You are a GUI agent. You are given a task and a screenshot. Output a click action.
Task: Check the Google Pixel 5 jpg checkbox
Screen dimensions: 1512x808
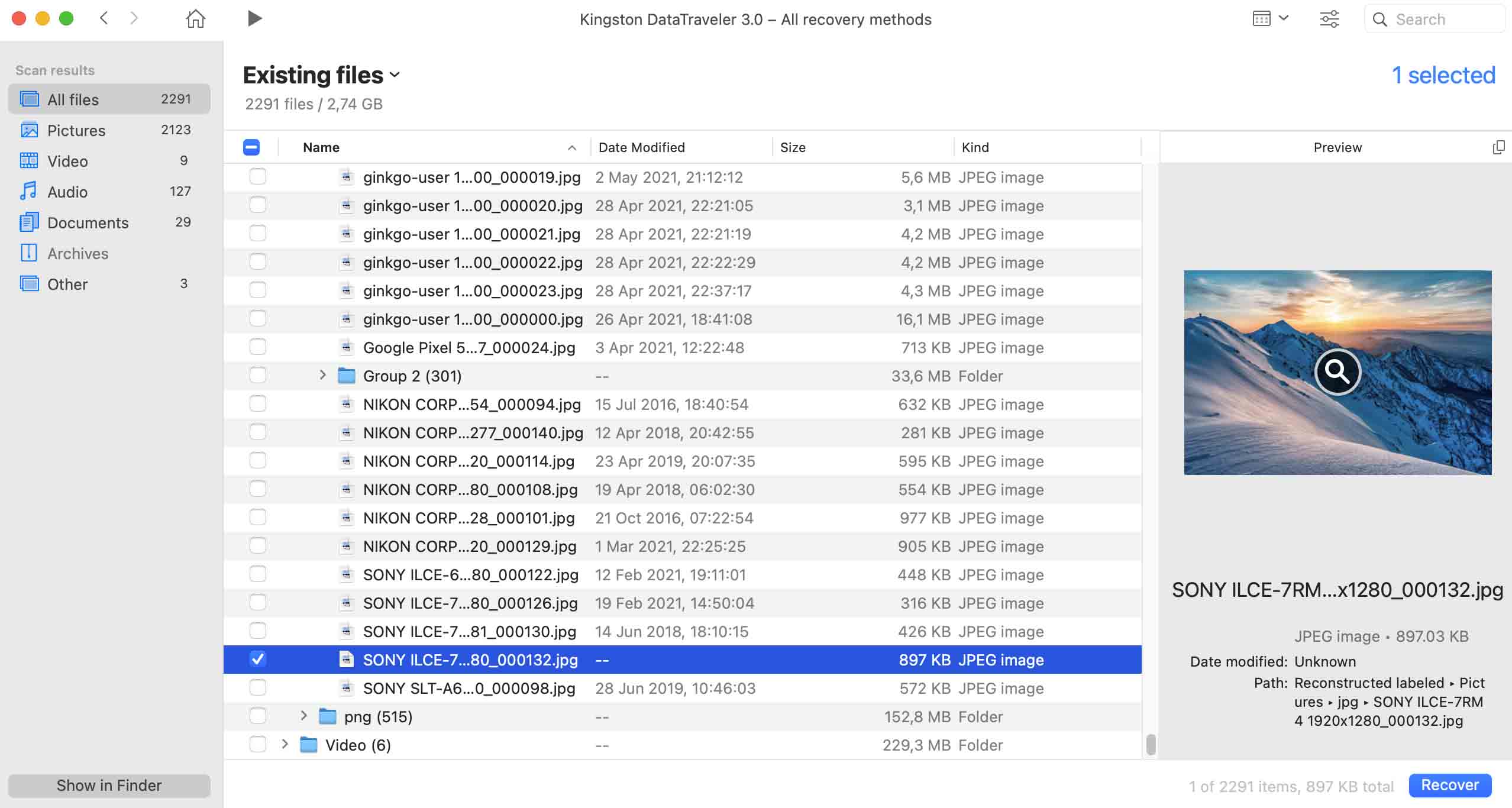click(257, 347)
